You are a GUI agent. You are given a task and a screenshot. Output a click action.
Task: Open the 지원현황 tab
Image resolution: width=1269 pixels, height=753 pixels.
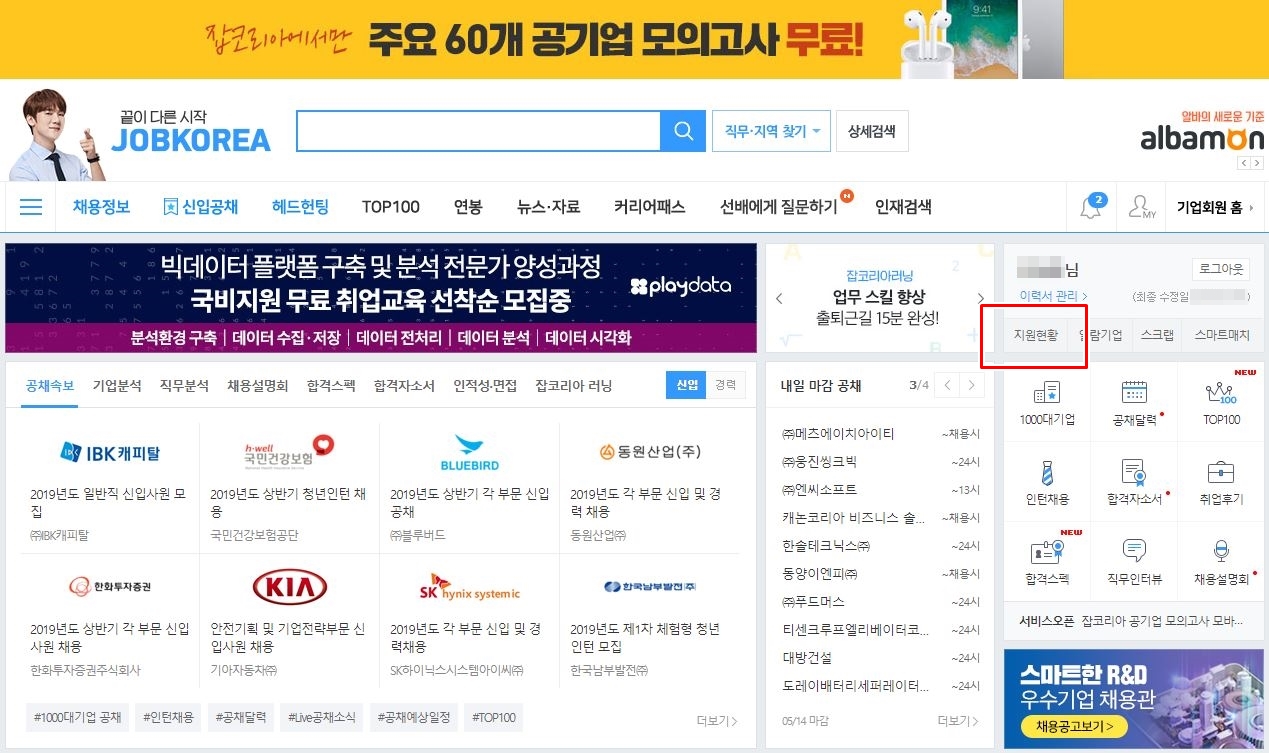[1035, 335]
